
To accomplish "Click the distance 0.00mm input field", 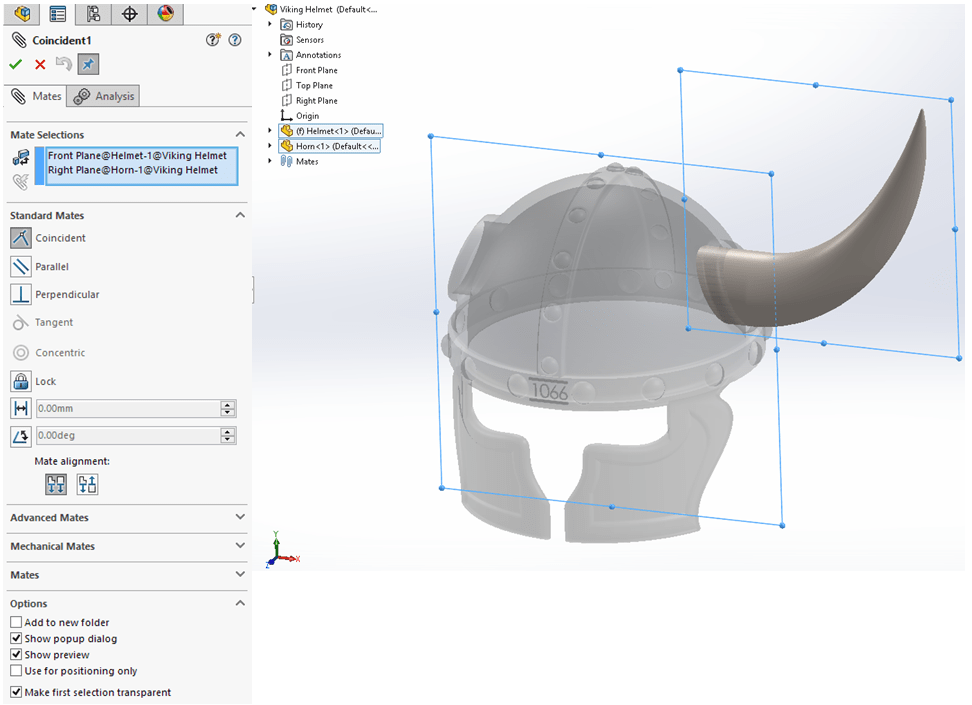I will click(127, 408).
